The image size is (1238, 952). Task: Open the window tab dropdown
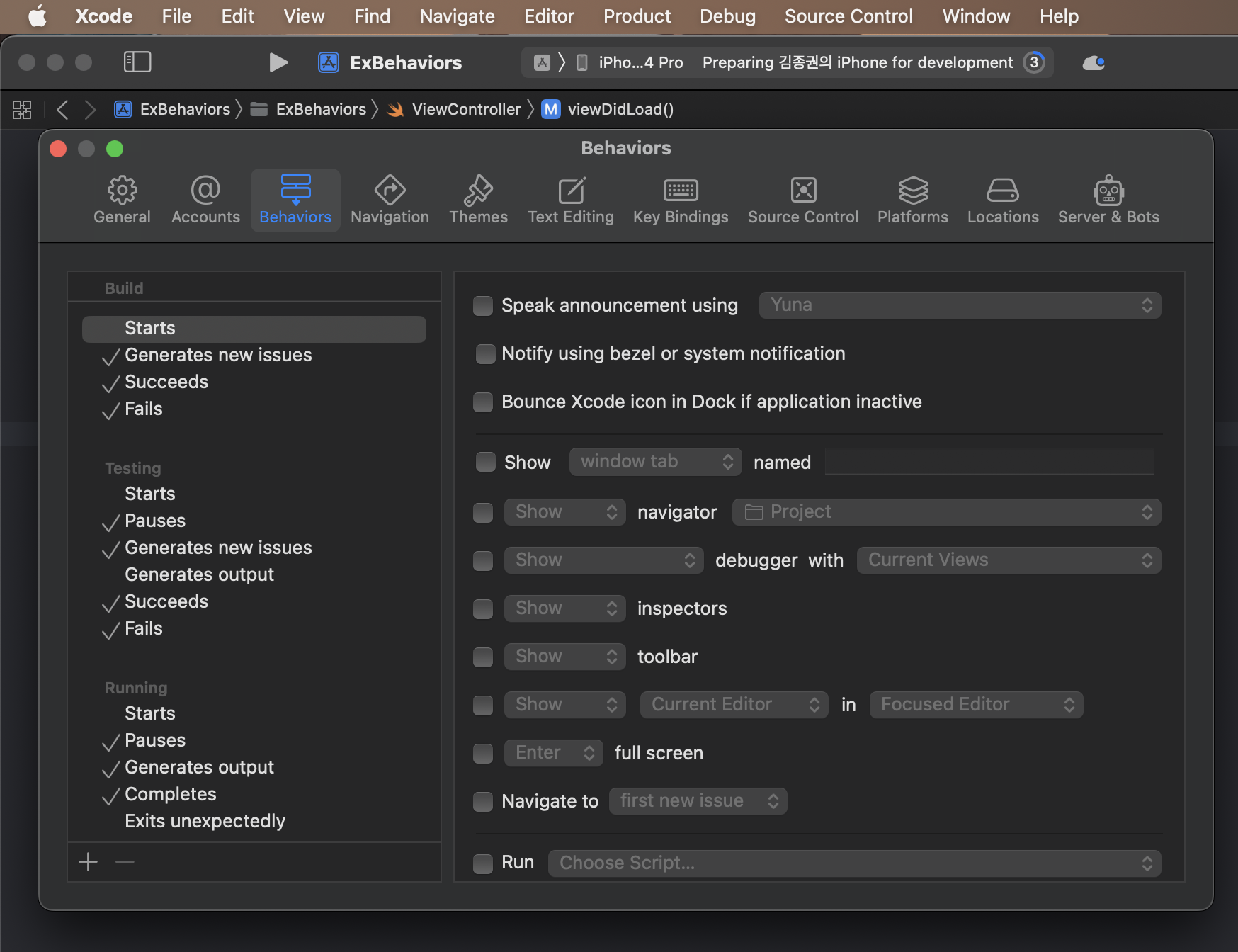(x=655, y=462)
